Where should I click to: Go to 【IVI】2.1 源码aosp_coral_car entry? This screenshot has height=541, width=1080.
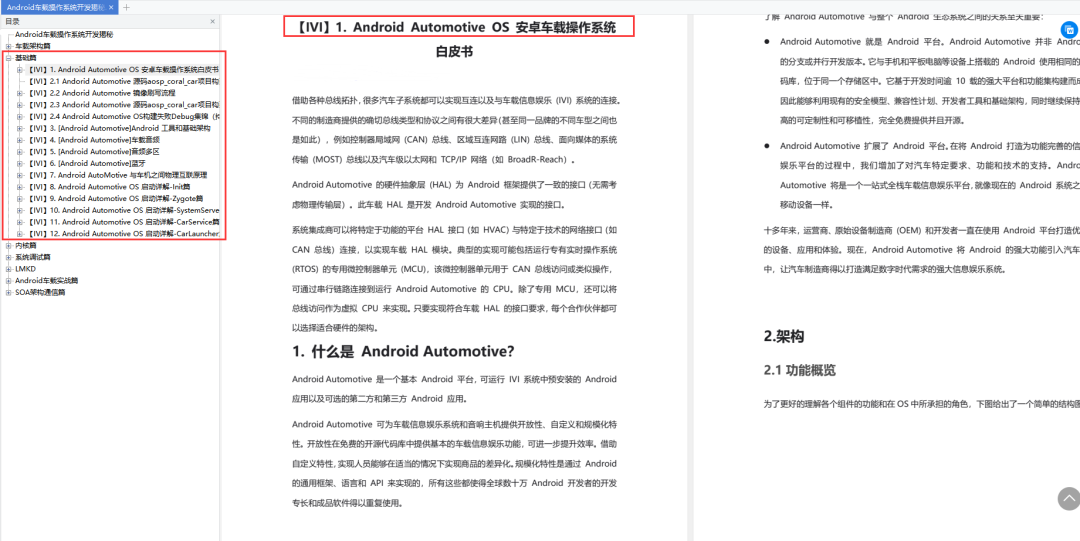(x=122, y=81)
